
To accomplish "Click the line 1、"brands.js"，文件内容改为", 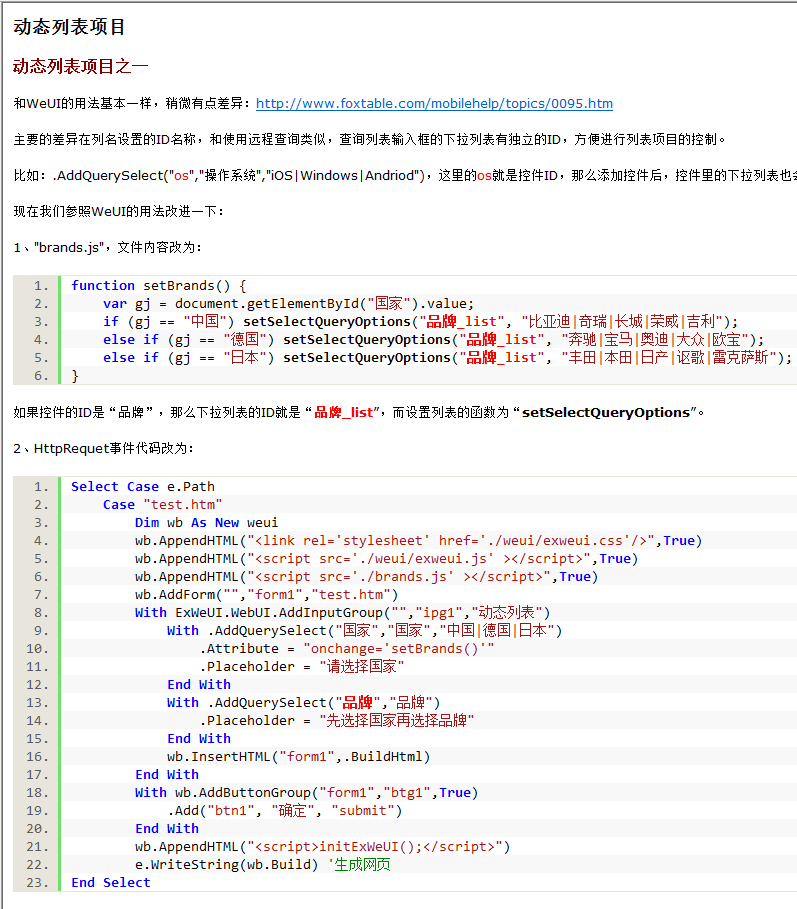I will click(108, 248).
